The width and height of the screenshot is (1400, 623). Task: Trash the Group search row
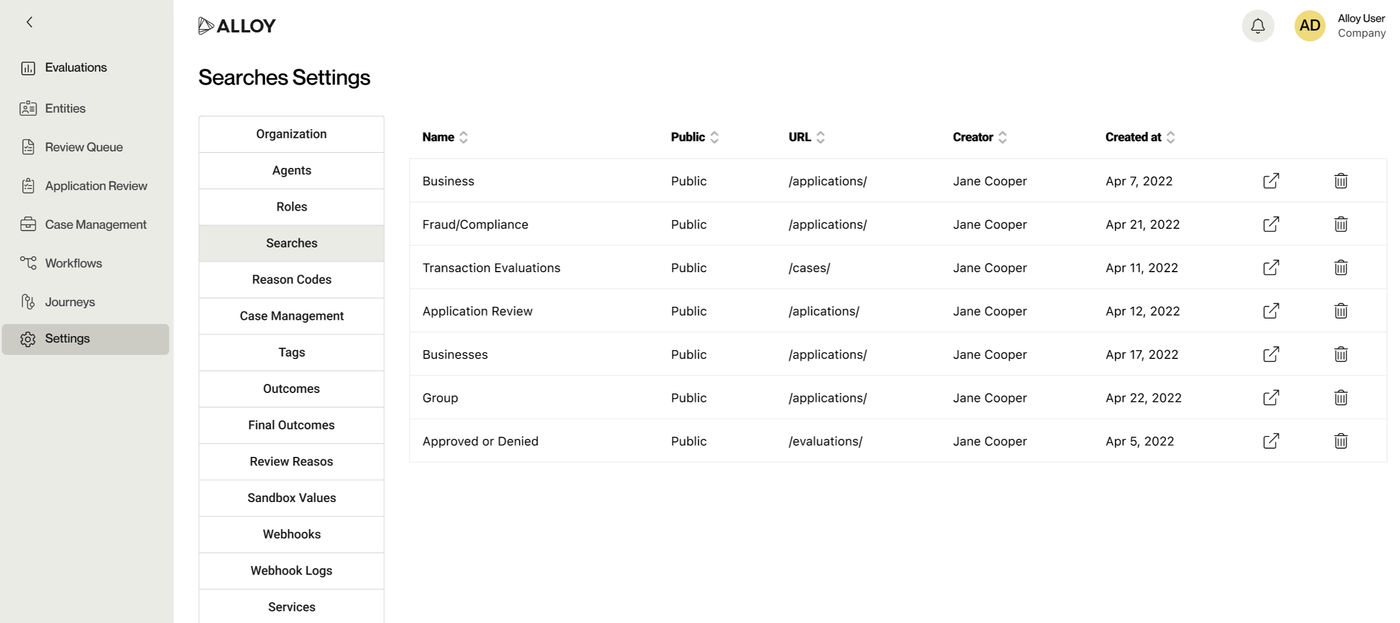(1341, 398)
